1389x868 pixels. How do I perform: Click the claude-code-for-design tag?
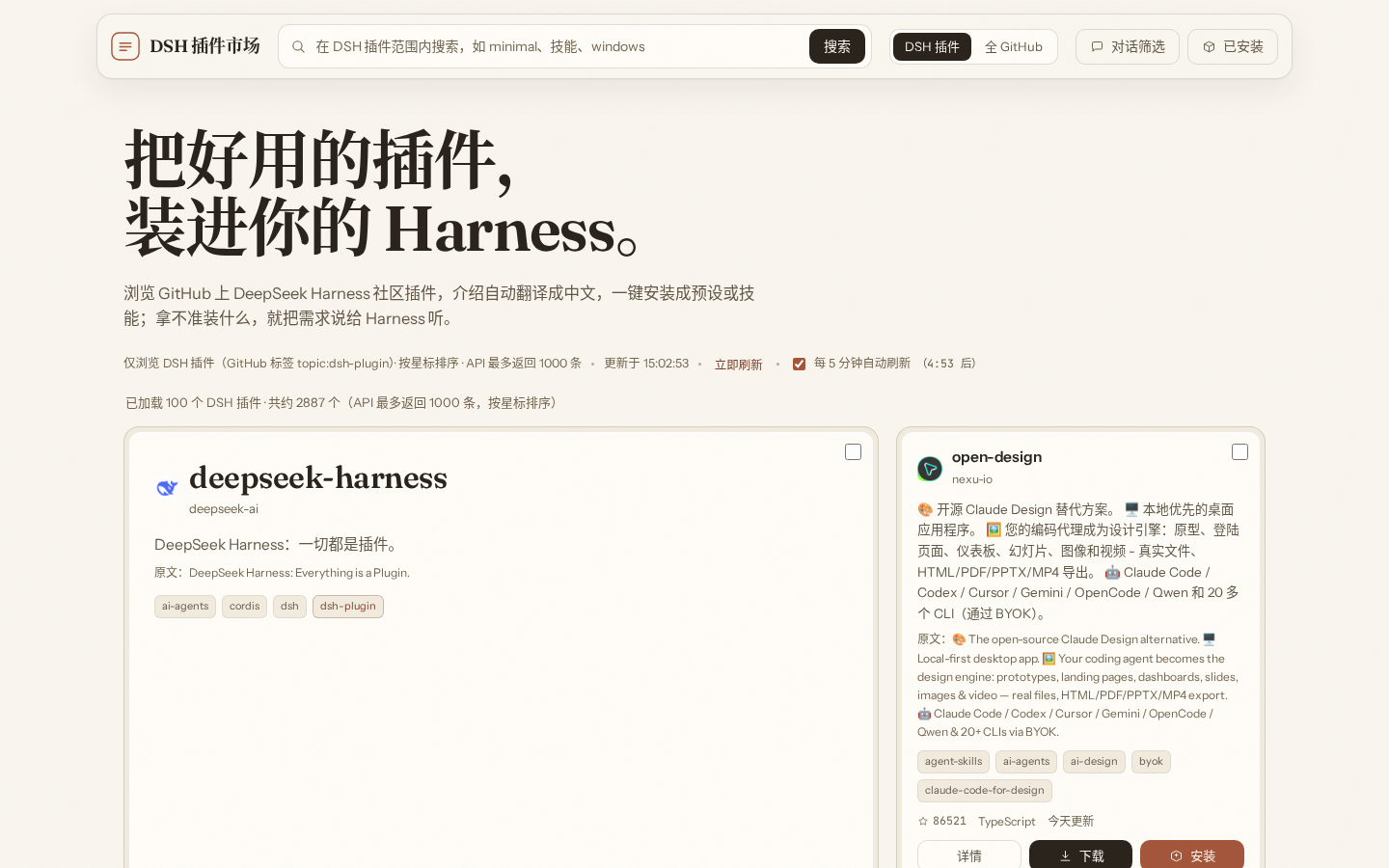(x=985, y=791)
